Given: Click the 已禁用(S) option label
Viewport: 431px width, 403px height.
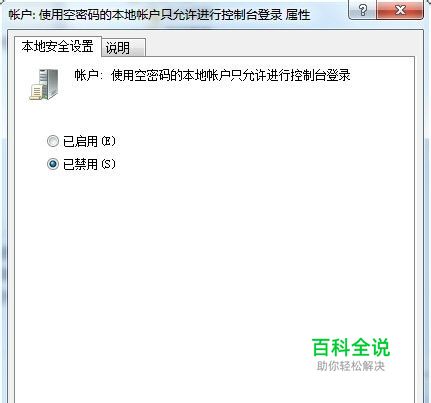Looking at the screenshot, I should point(89,164).
